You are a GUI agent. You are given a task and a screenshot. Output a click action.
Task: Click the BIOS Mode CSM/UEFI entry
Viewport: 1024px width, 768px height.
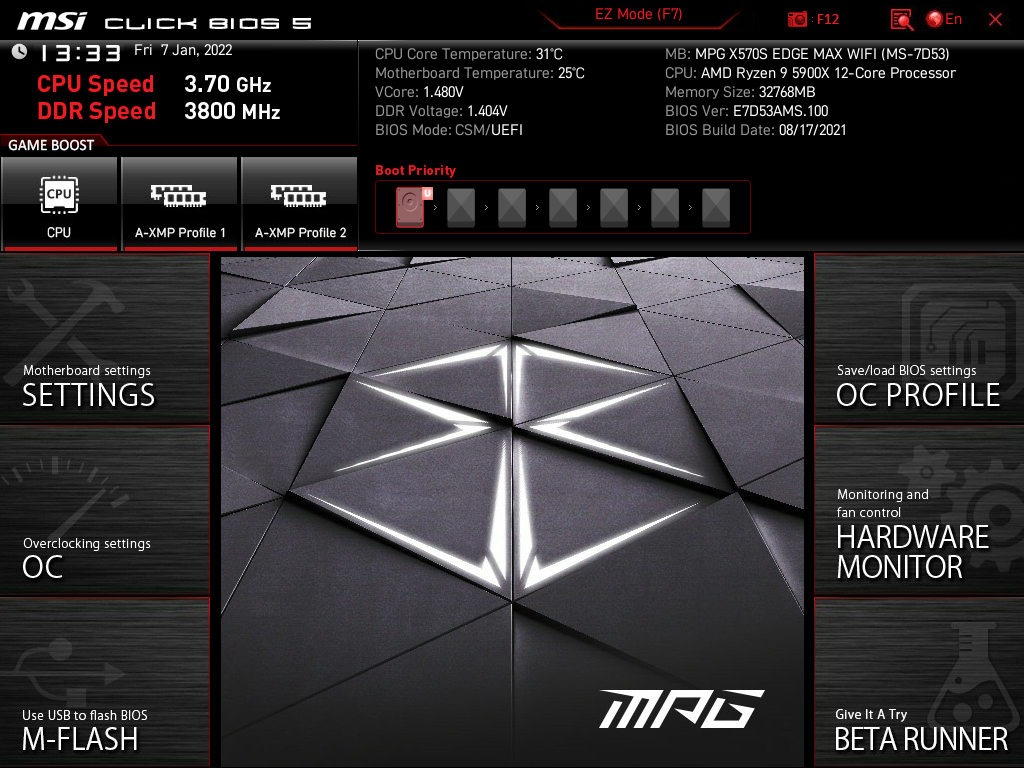(449, 130)
